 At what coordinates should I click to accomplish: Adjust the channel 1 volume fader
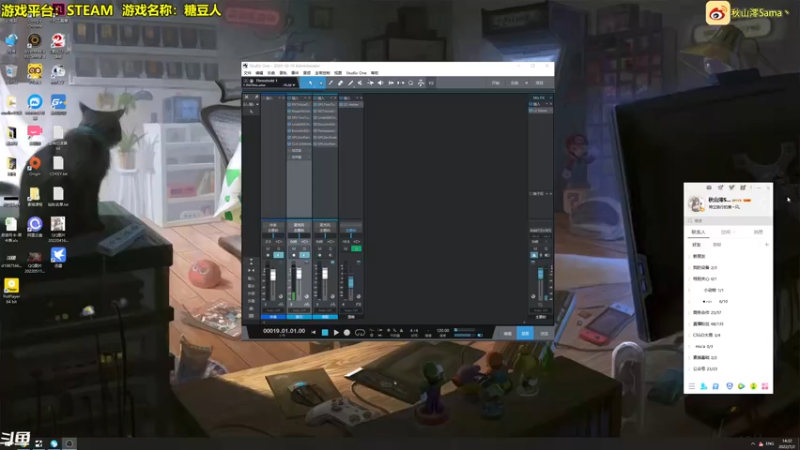[x=273, y=273]
